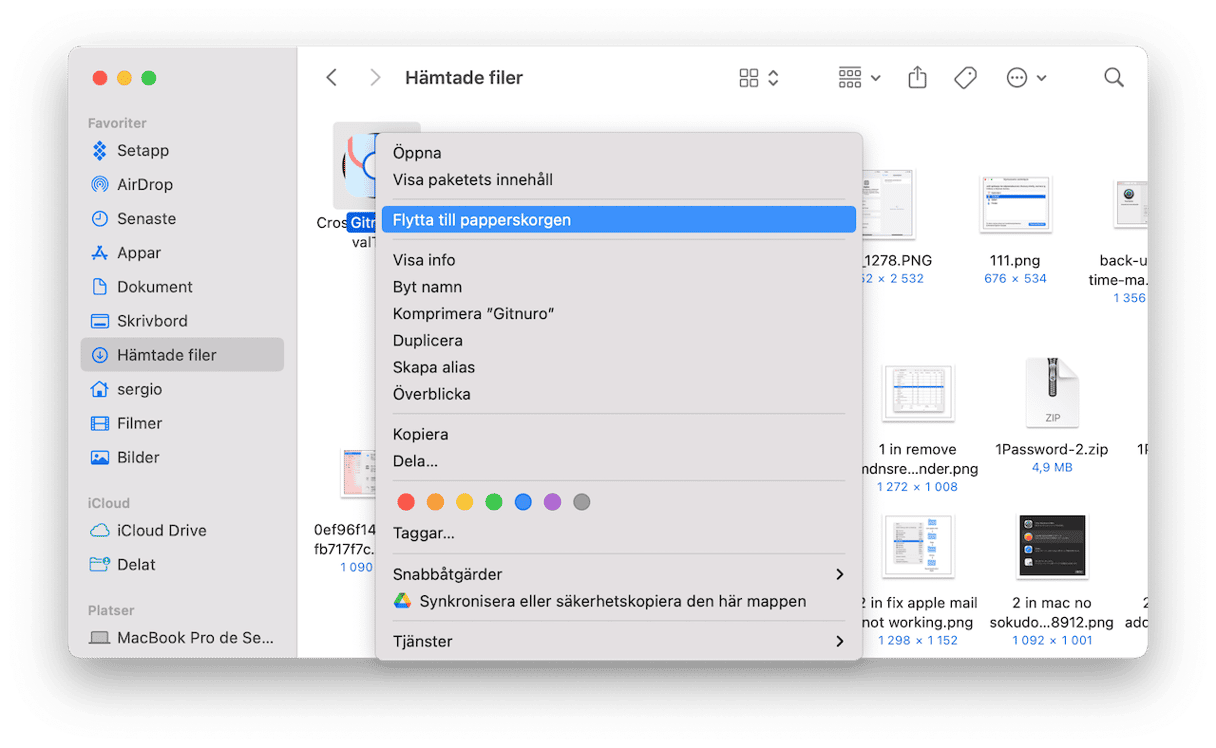Select the 1Password-2.zip file thumbnail
The image size is (1216, 748).
pyautogui.click(x=1051, y=394)
